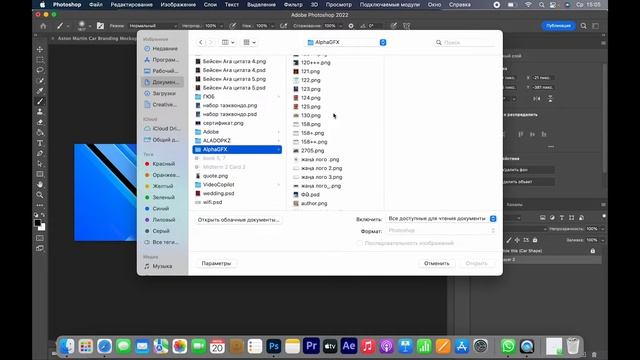
Task: Expand the Adobe folder chevron
Action: [279, 132]
